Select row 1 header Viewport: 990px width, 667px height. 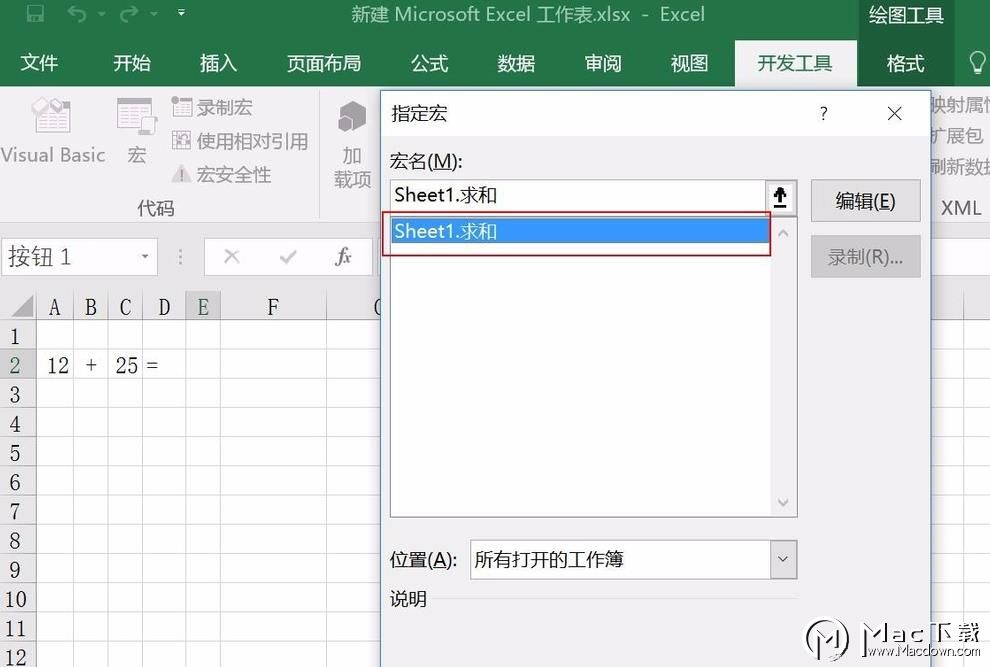17,336
